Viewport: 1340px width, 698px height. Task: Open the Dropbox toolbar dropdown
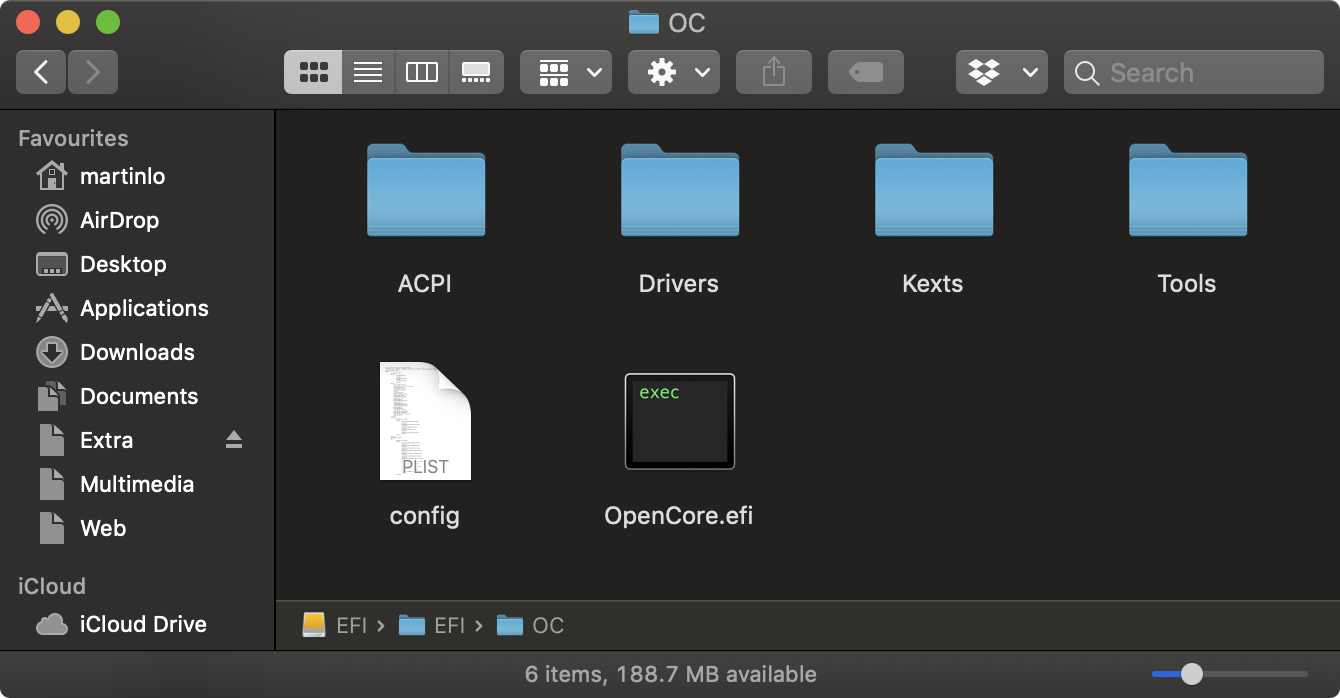(1002, 72)
